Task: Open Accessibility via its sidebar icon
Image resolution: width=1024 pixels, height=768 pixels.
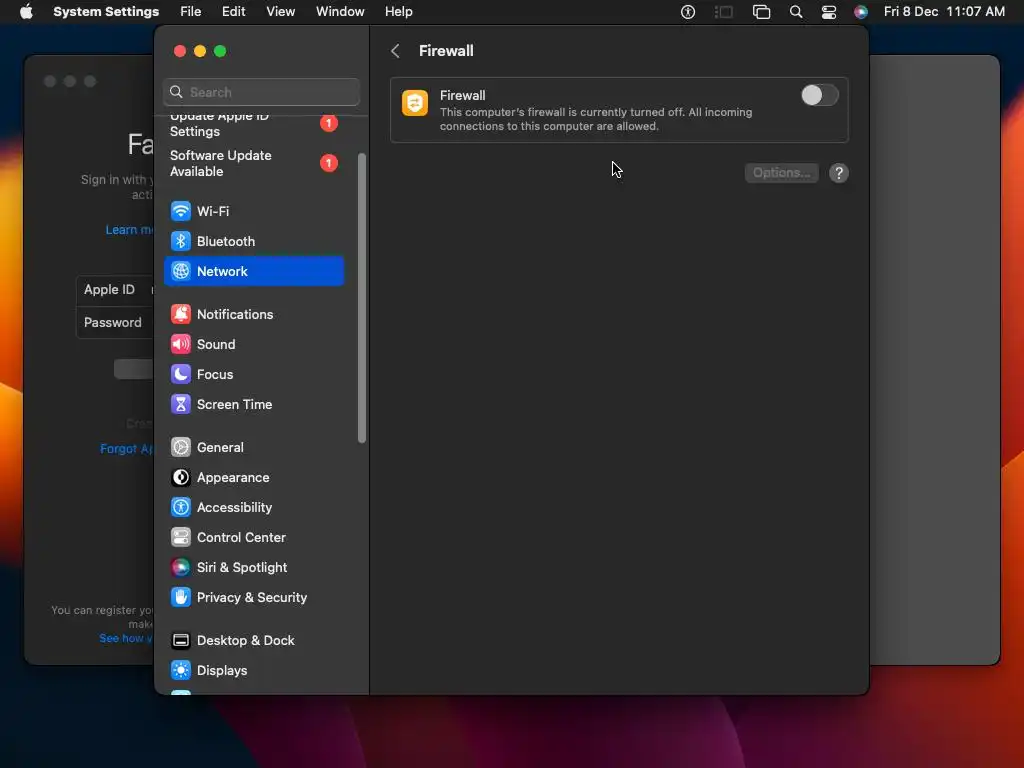Action: 181,507
